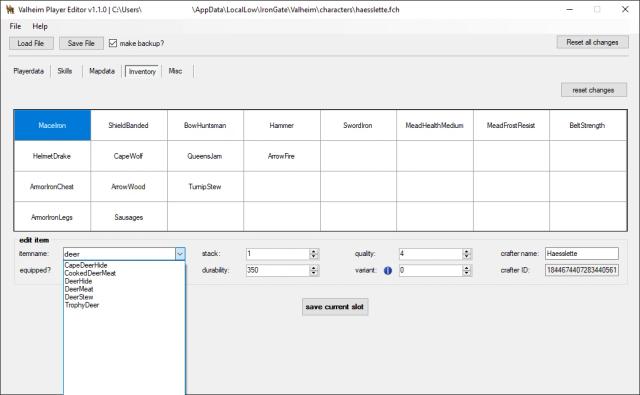Switch to the Mapdata tab

102,71
